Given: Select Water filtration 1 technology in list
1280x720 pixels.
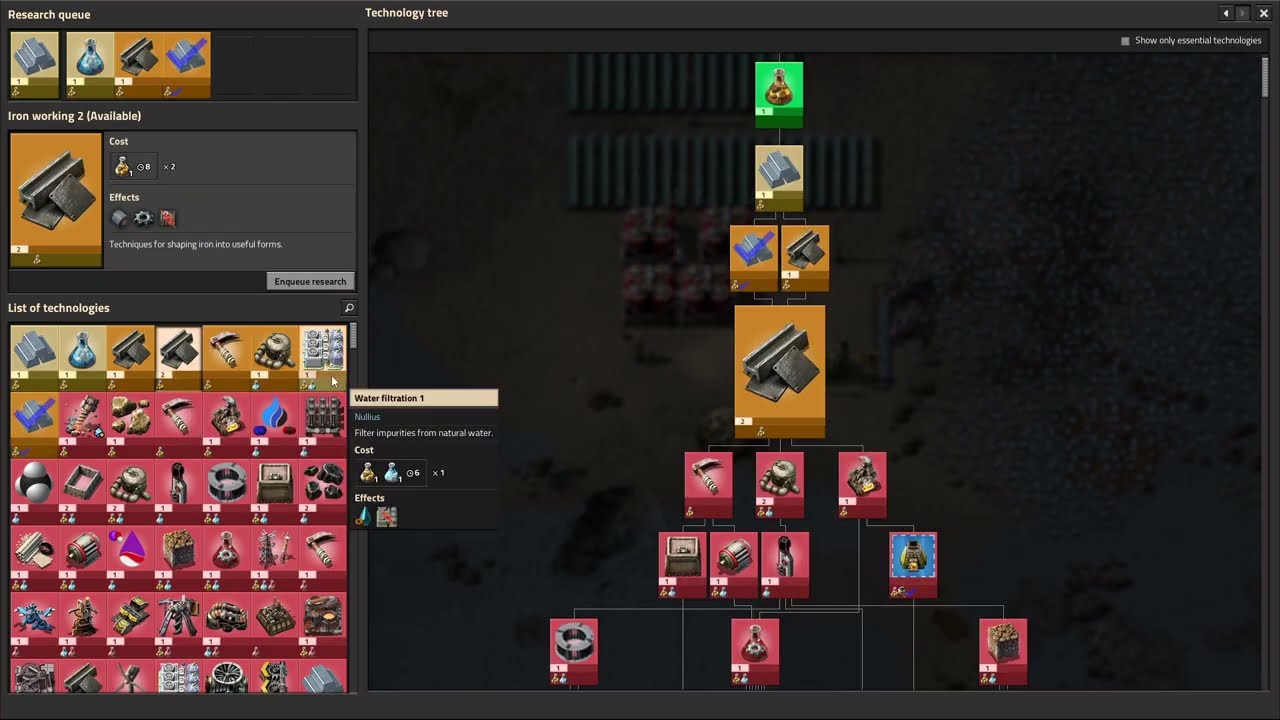Looking at the screenshot, I should click(x=323, y=357).
